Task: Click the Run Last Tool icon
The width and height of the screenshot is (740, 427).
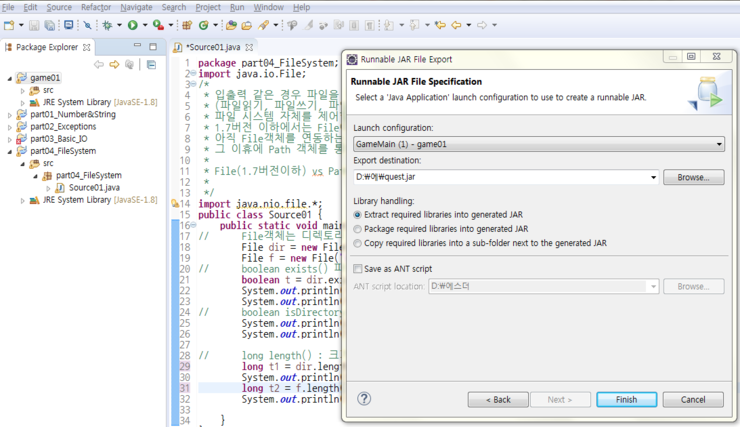Action: pos(158,25)
